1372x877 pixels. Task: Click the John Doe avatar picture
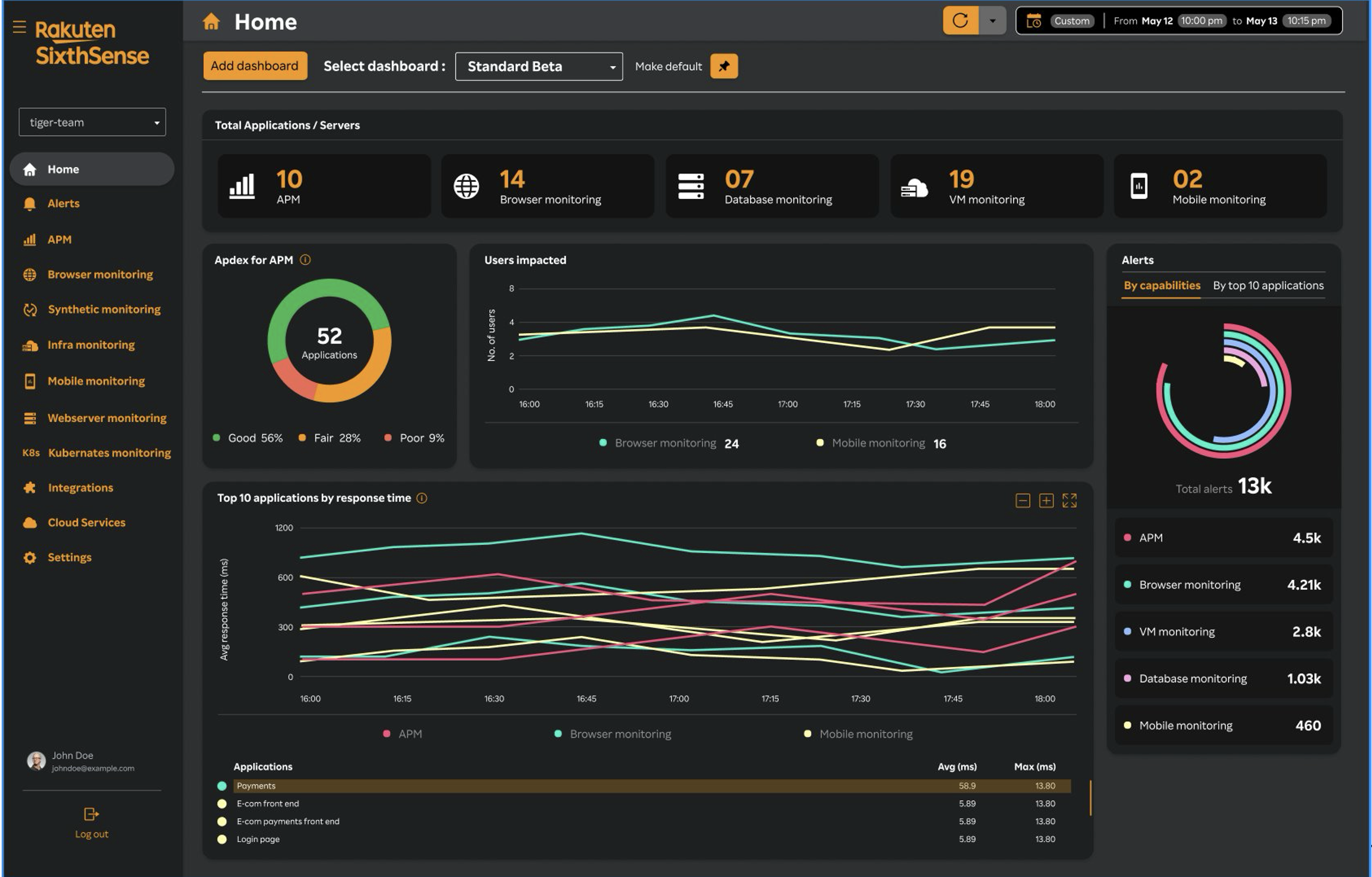pos(37,761)
